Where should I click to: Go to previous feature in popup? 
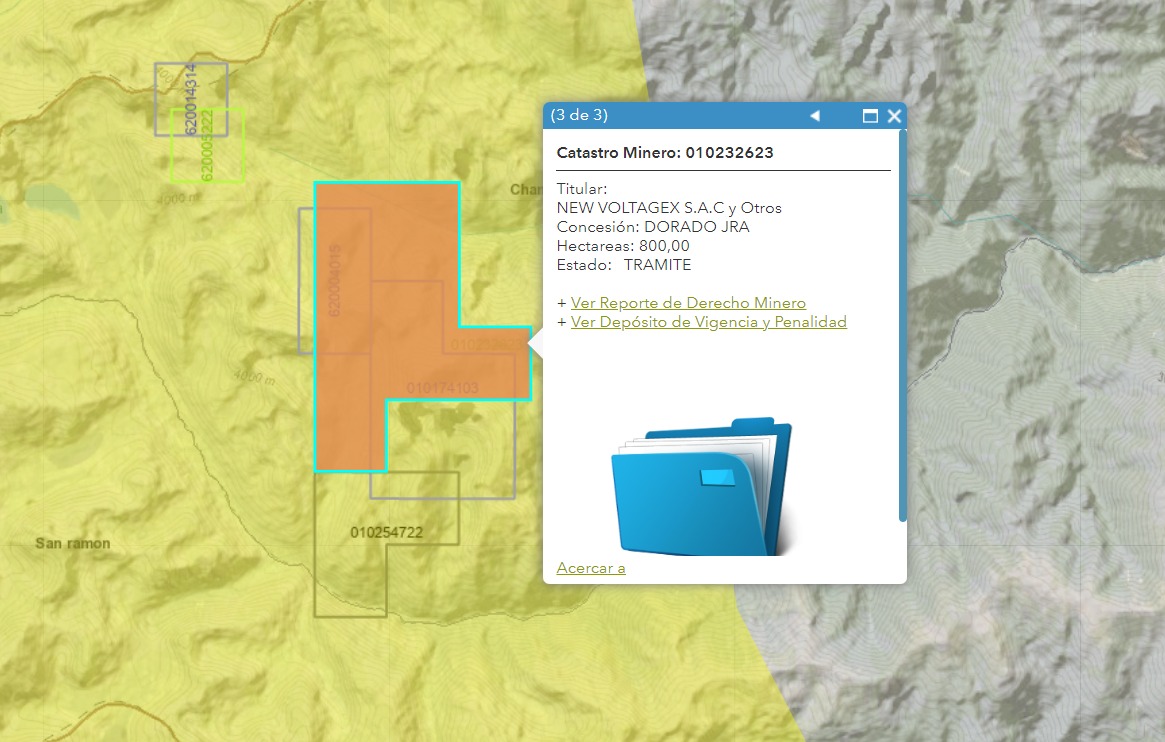pyautogui.click(x=815, y=116)
